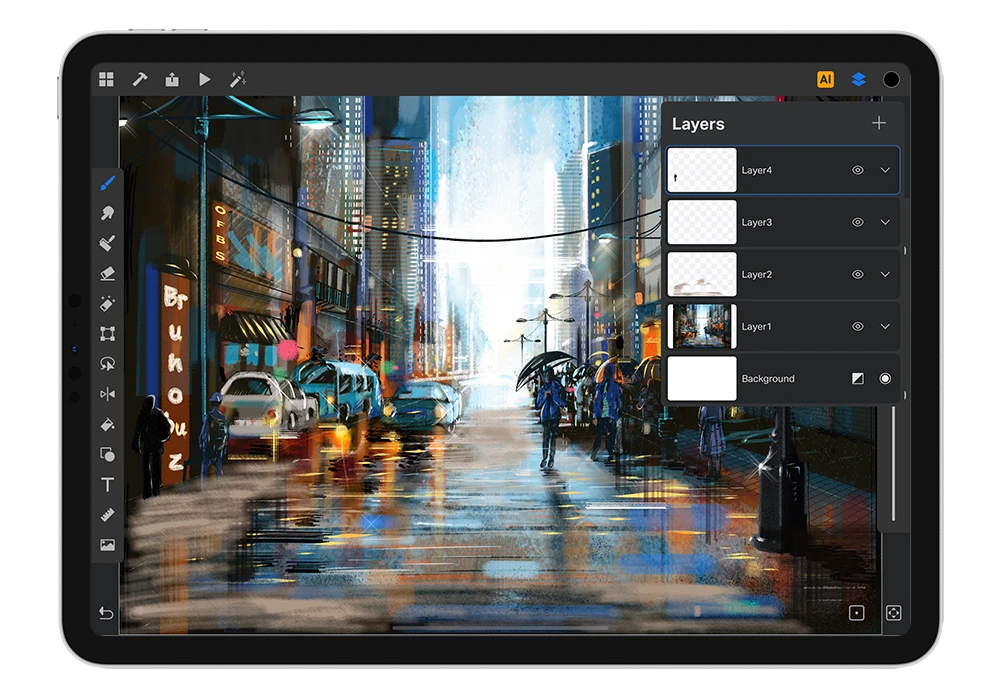
Task: Expand Layer1 options chevron
Action: pyautogui.click(x=885, y=326)
